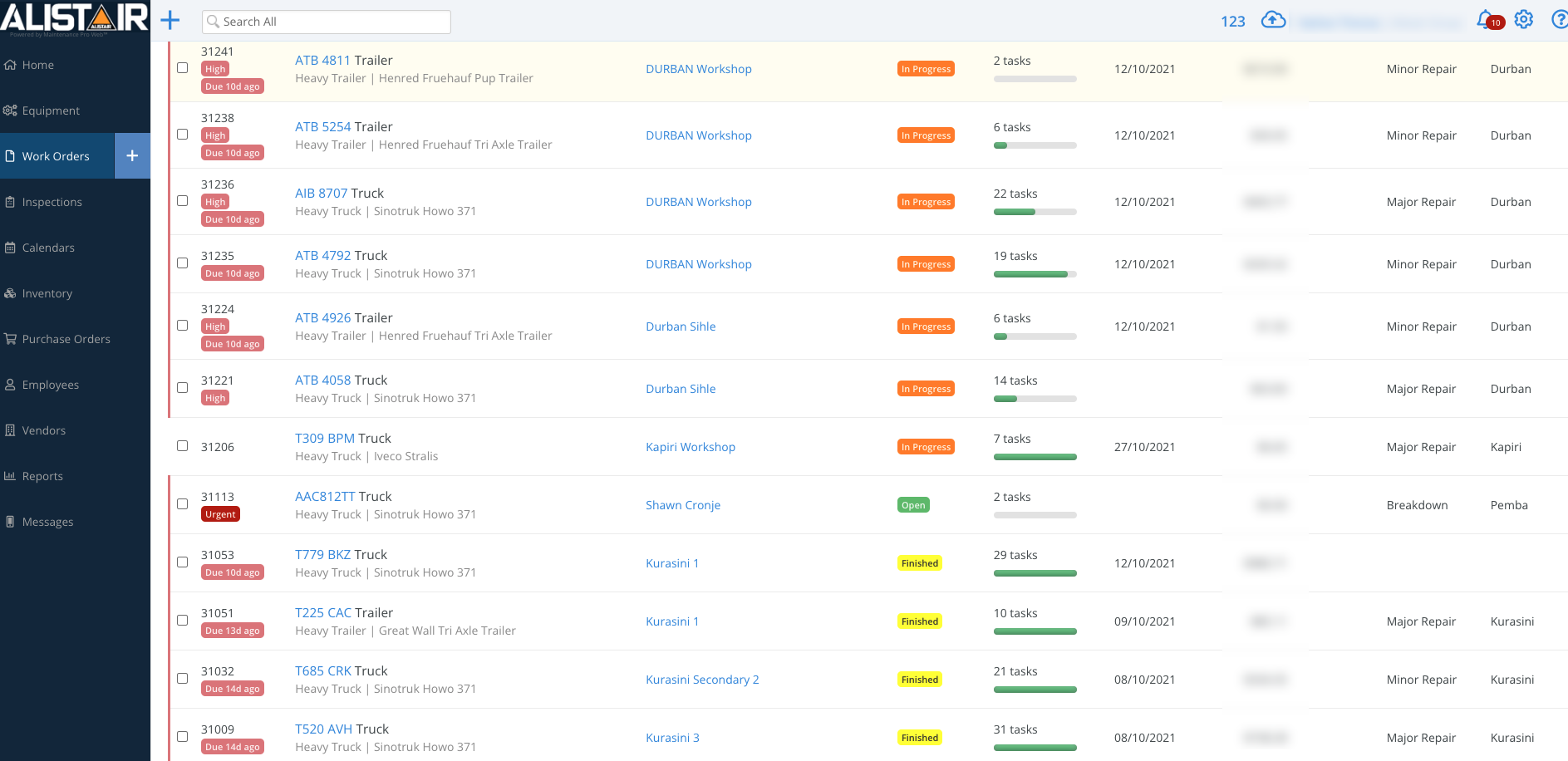Click the blue plus icon beside the logo
Screen dimensions: 1568x761
pos(170,21)
